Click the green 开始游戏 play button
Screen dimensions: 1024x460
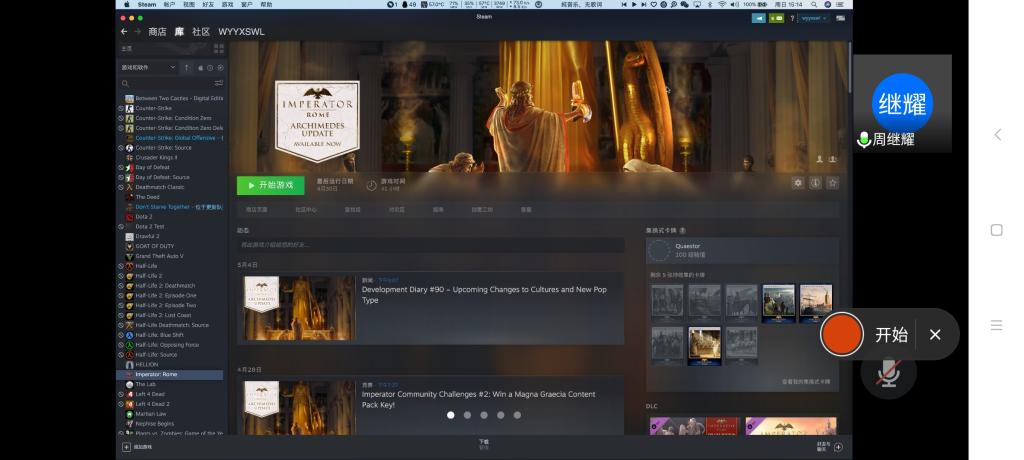[270, 185]
